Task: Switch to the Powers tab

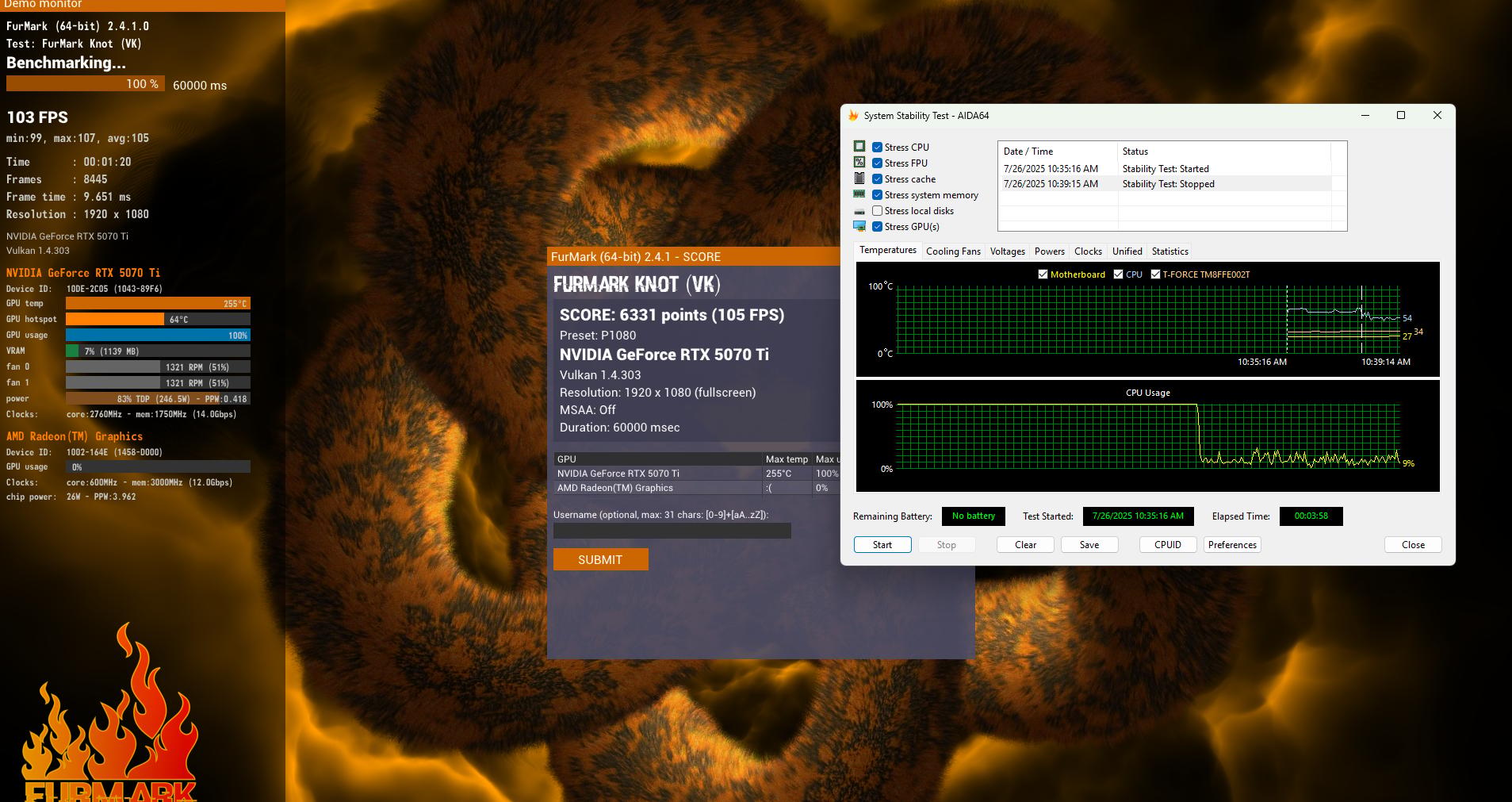Action: (x=1049, y=251)
